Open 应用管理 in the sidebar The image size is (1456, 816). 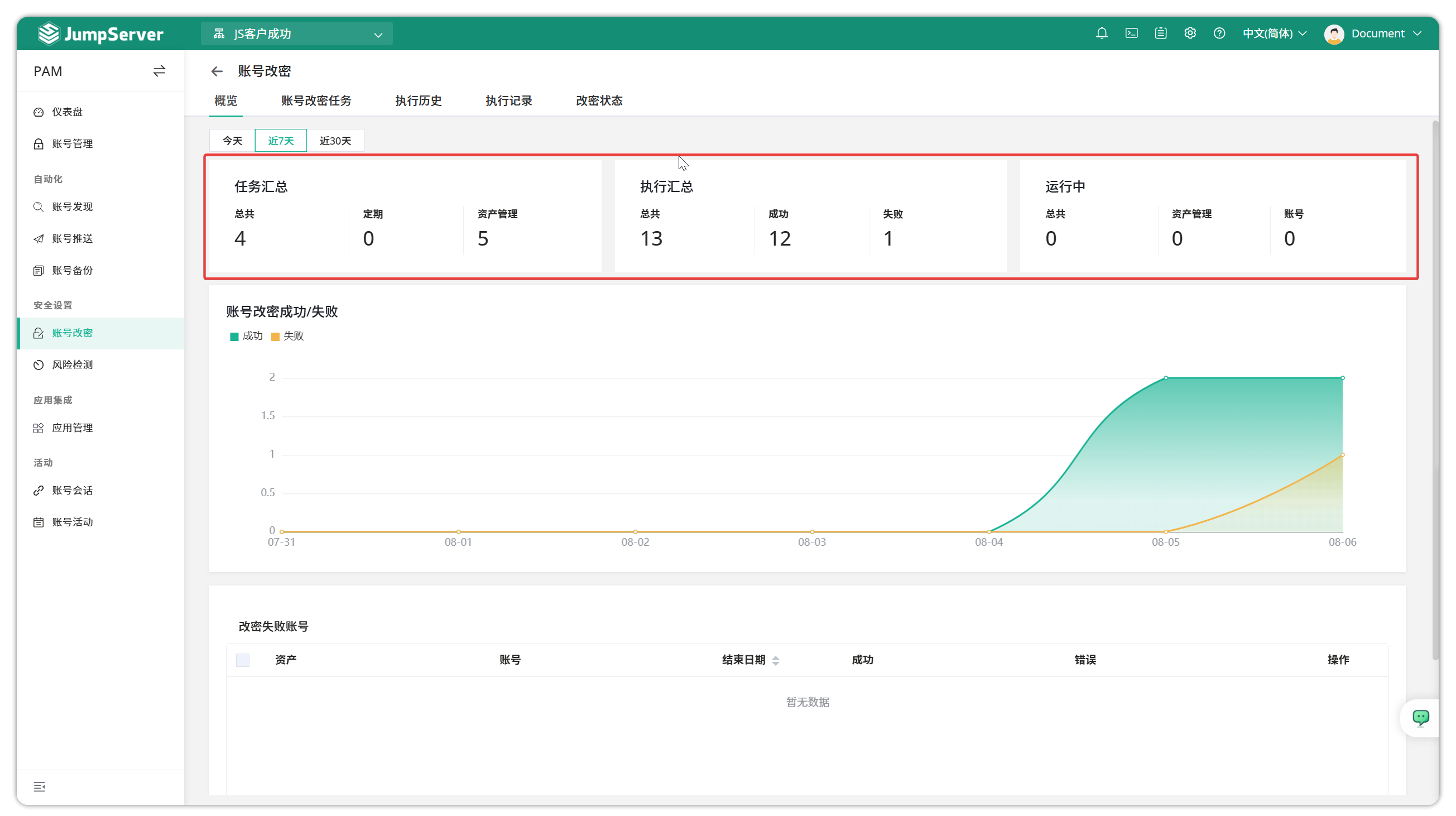pos(100,428)
